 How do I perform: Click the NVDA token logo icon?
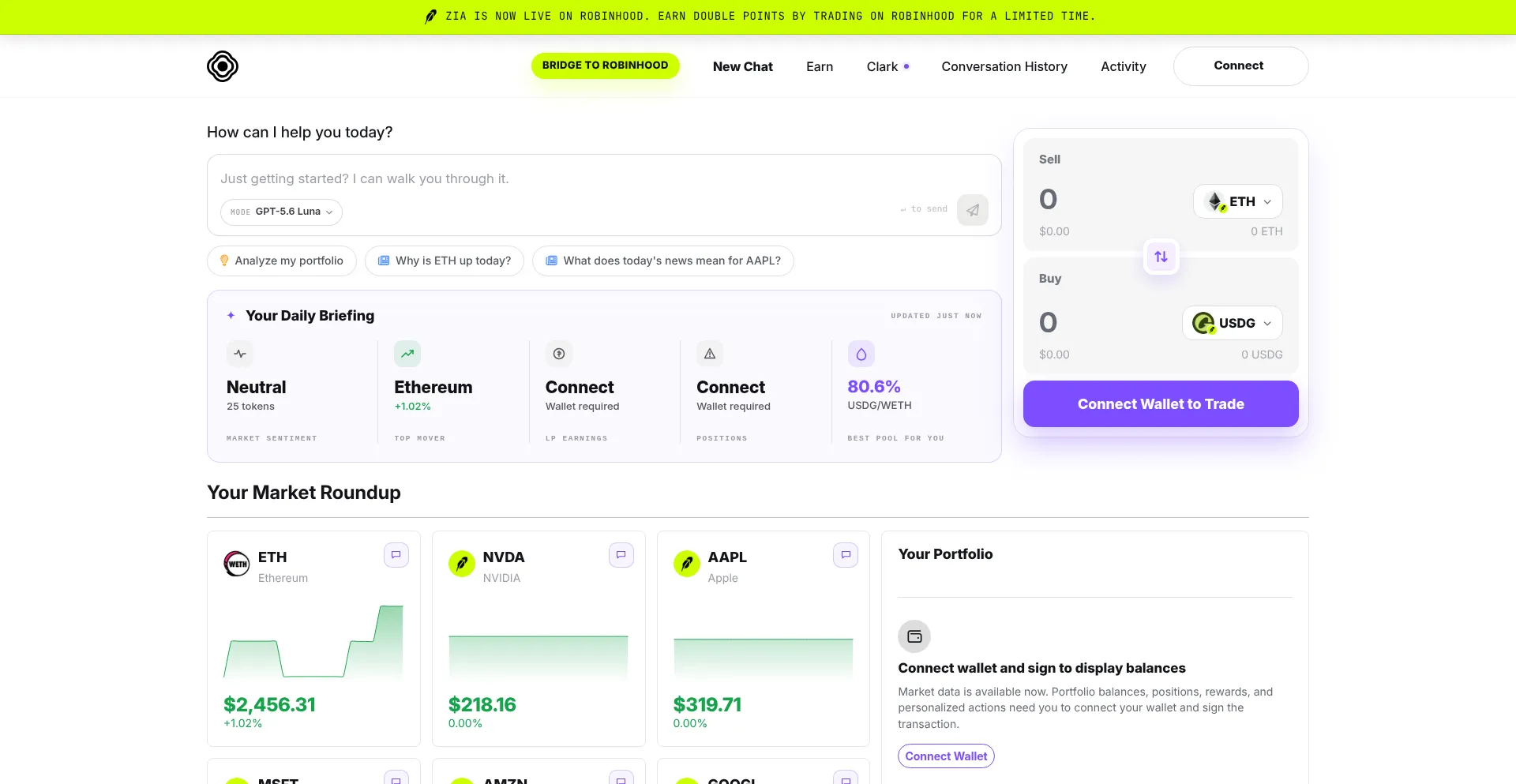point(462,564)
